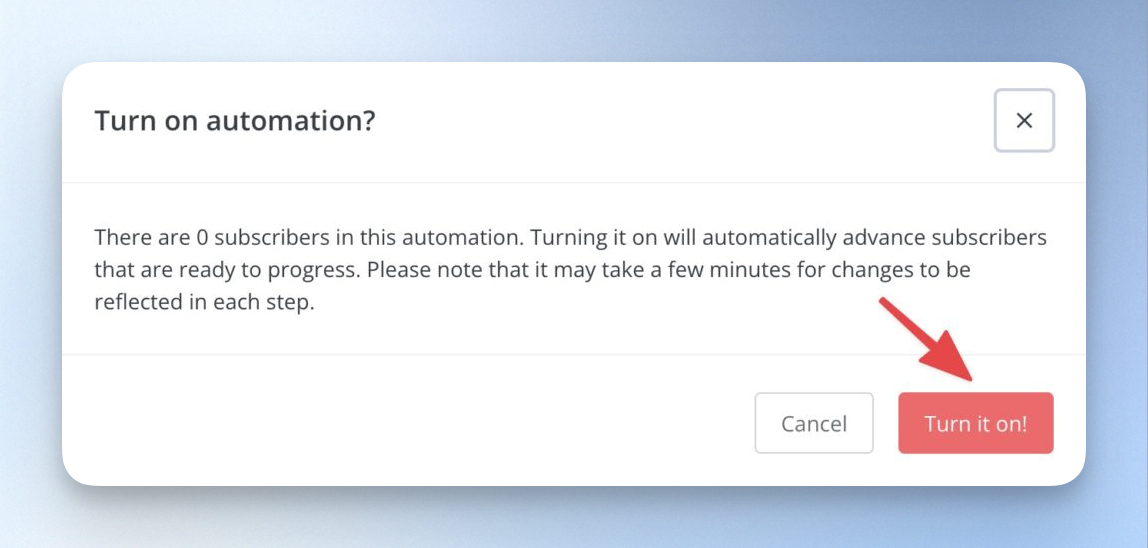The width and height of the screenshot is (1148, 548).
Task: Click the tip of the red arrow
Action: [x=968, y=377]
